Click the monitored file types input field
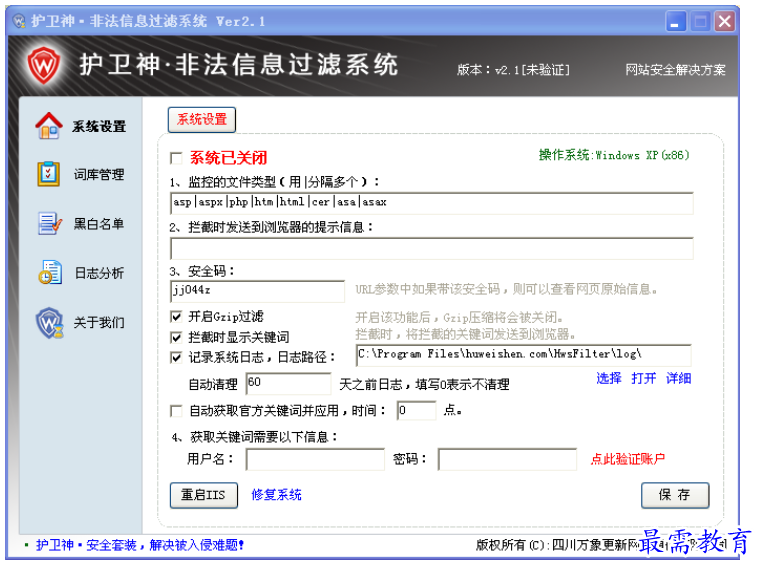This screenshot has width=760, height=573. 432,203
